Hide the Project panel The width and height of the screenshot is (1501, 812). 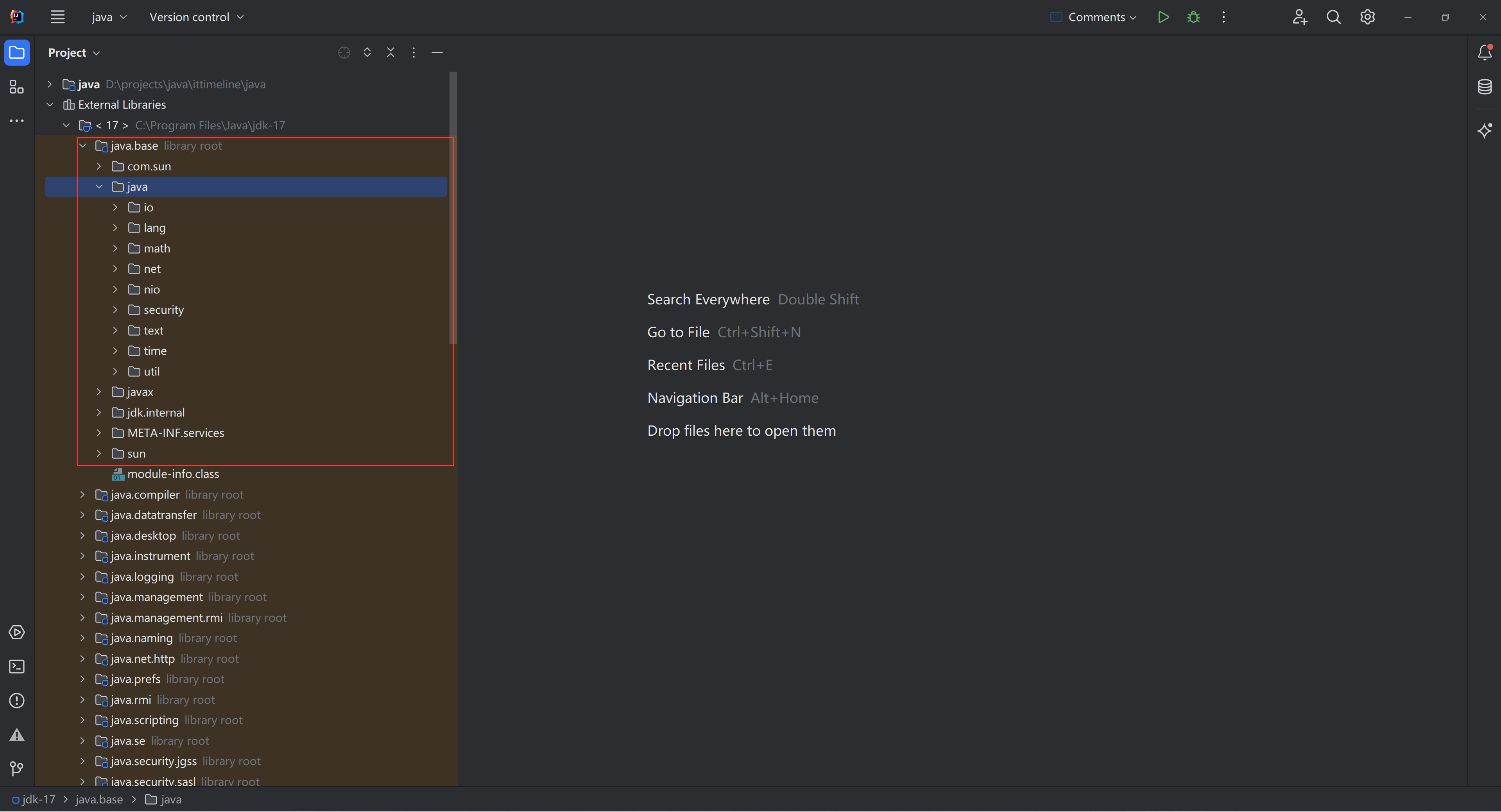pos(437,52)
